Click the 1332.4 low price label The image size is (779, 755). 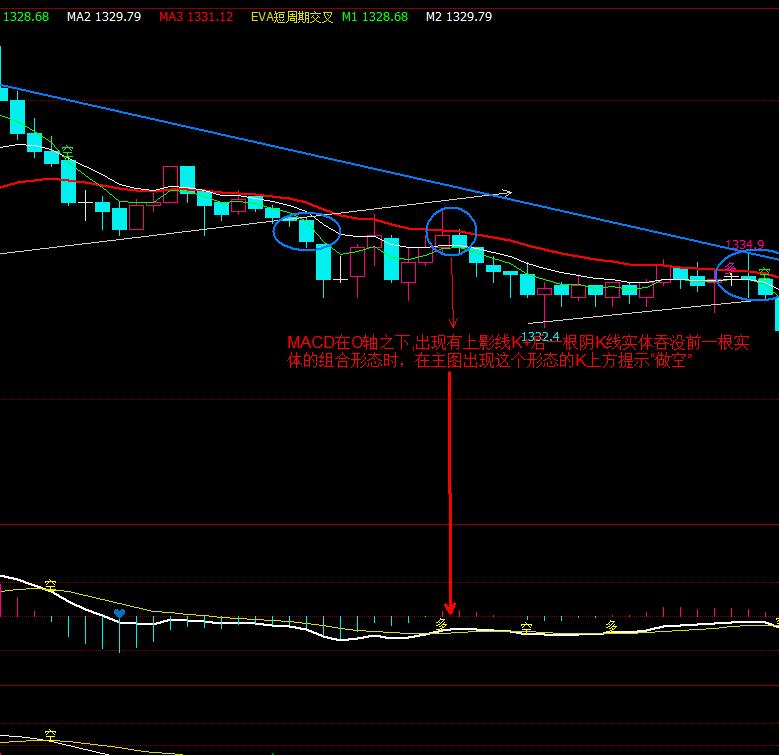pyautogui.click(x=541, y=336)
